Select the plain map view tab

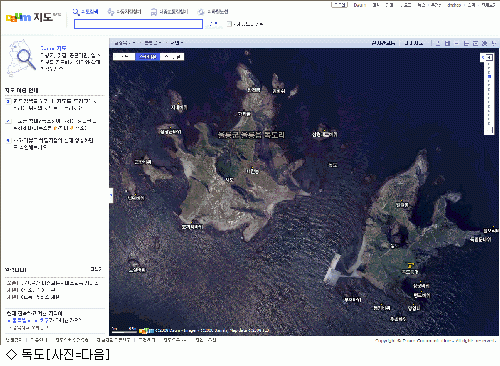[124, 57]
